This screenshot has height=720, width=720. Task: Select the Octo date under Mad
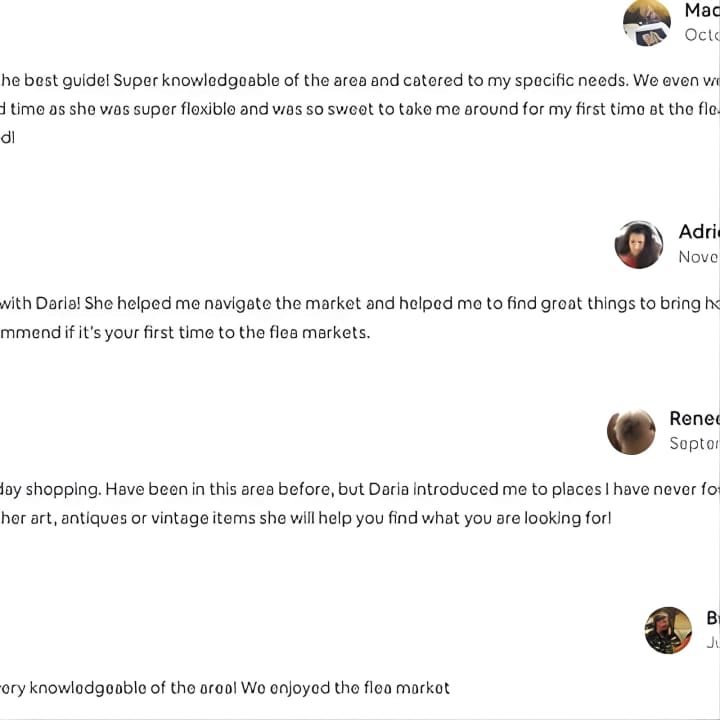(702, 34)
